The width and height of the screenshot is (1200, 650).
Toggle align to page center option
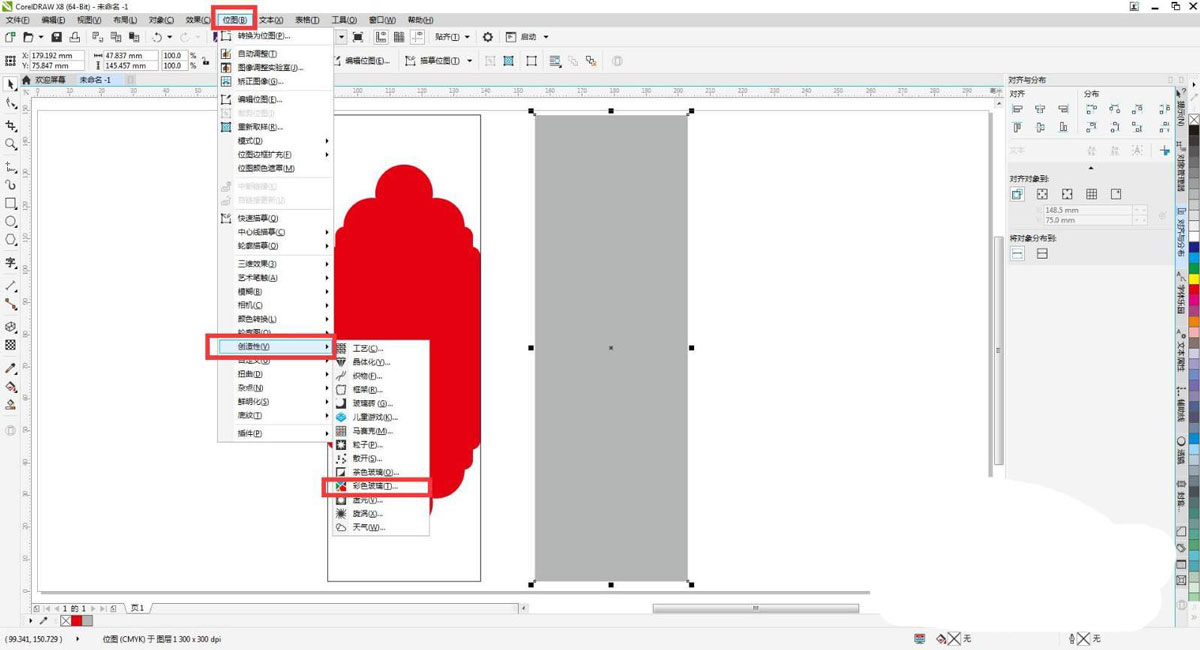click(x=1067, y=194)
